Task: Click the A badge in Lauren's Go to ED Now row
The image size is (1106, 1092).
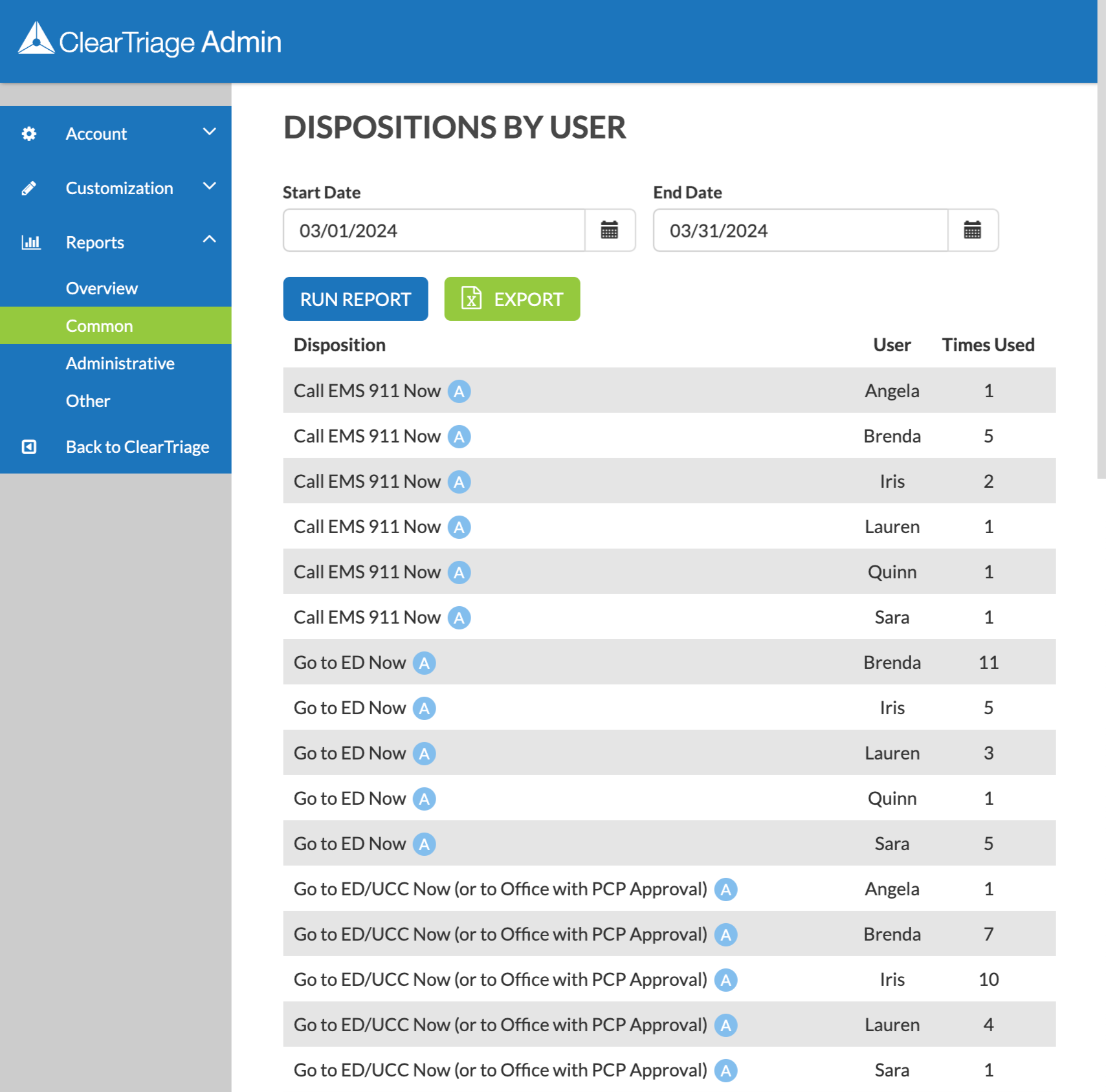Action: click(425, 754)
